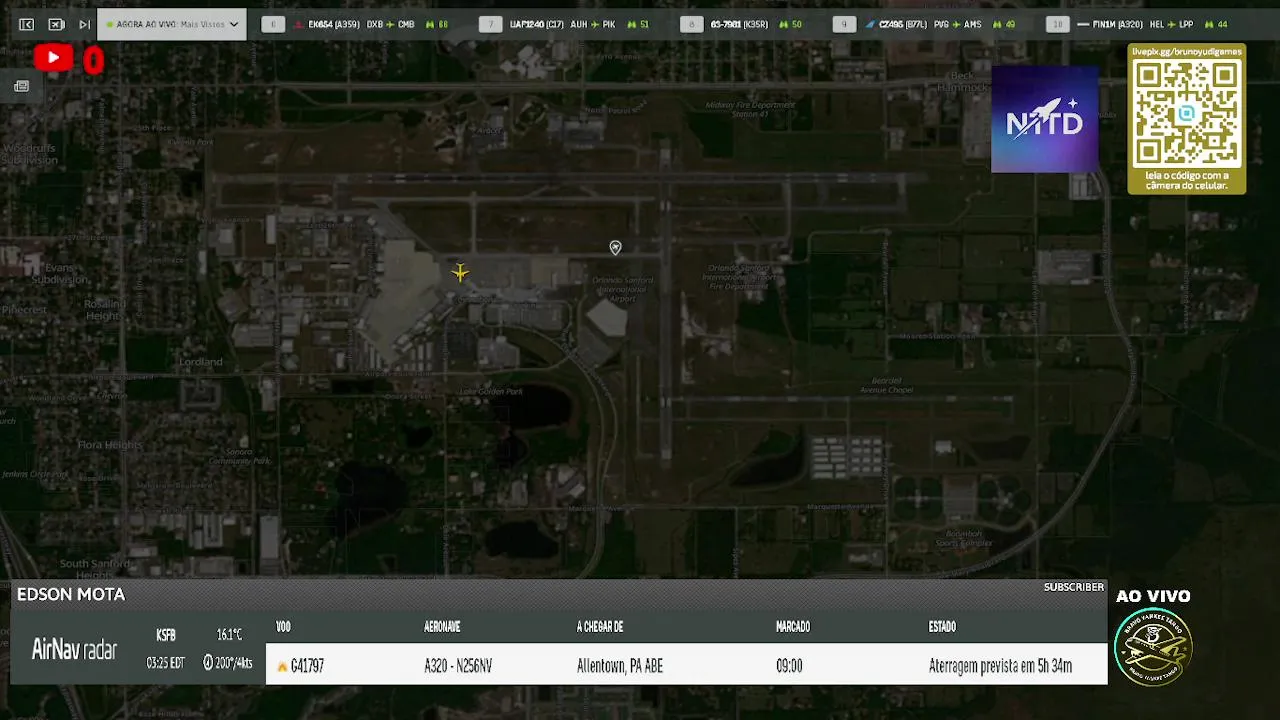Collapse the flight bar with the leftmost arrow icon

coord(27,24)
